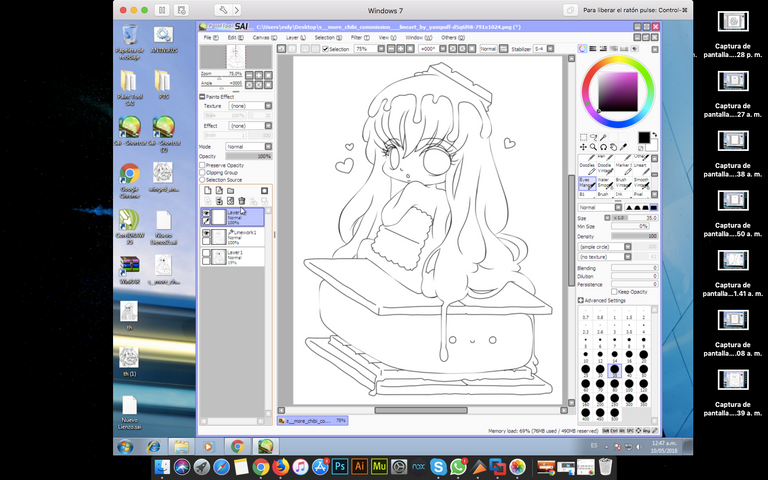The width and height of the screenshot is (768, 480).
Task: Select the Selection Source radio button
Action: pos(202,180)
